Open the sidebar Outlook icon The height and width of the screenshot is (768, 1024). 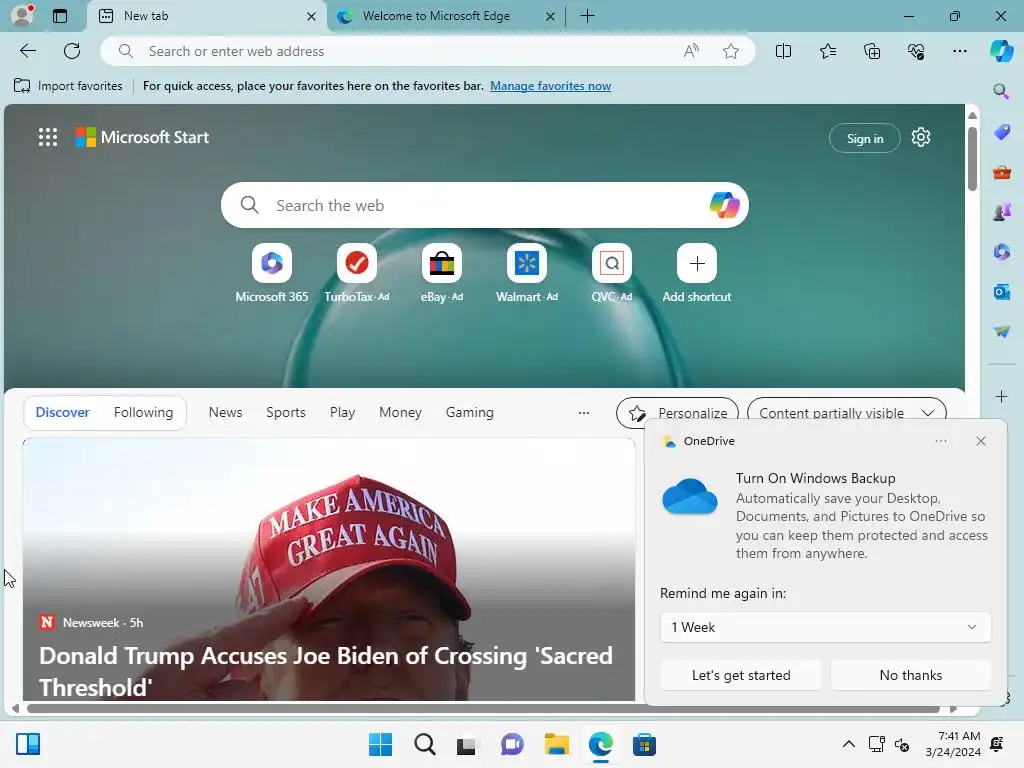tap(1002, 291)
